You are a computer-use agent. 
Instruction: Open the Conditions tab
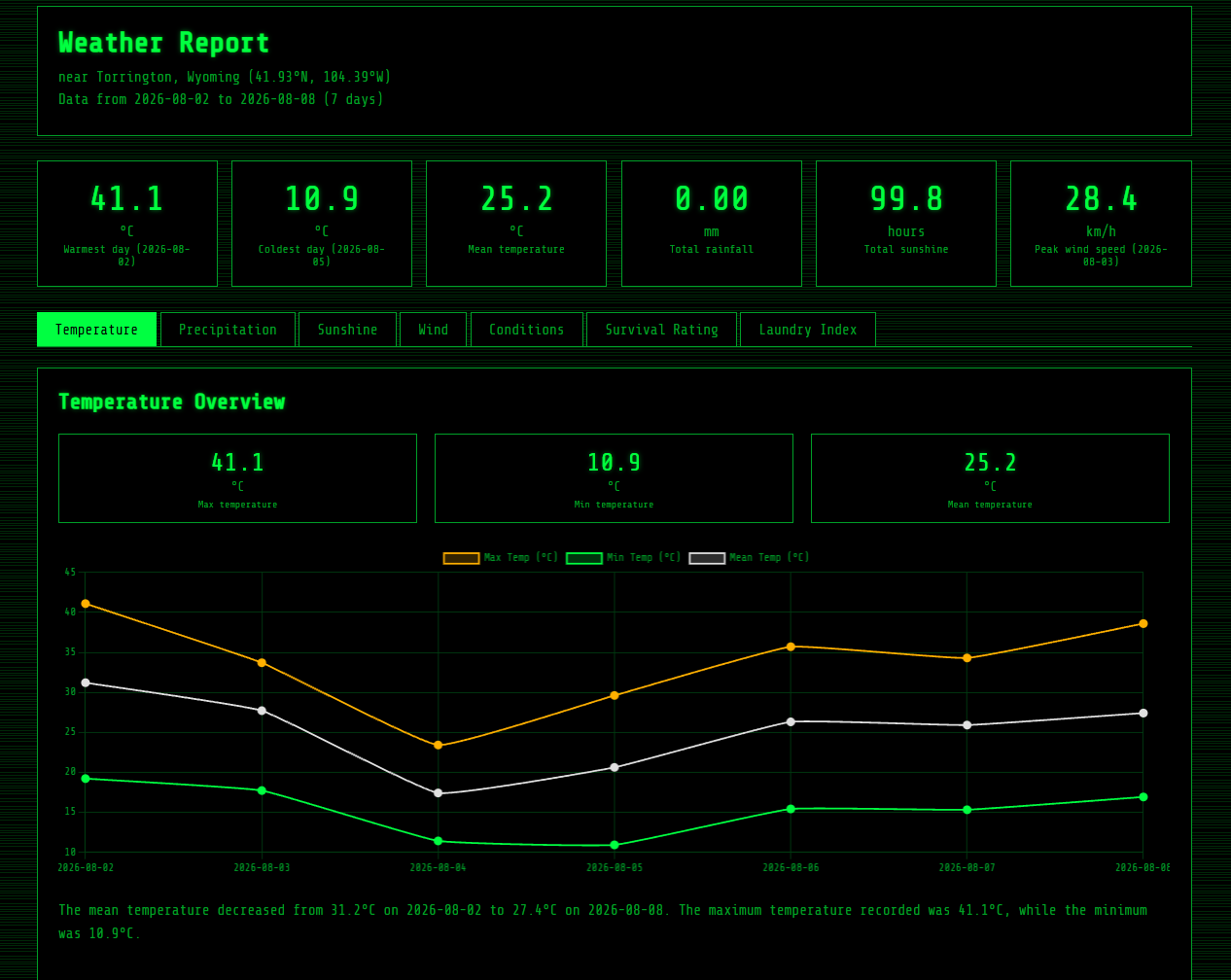click(526, 330)
